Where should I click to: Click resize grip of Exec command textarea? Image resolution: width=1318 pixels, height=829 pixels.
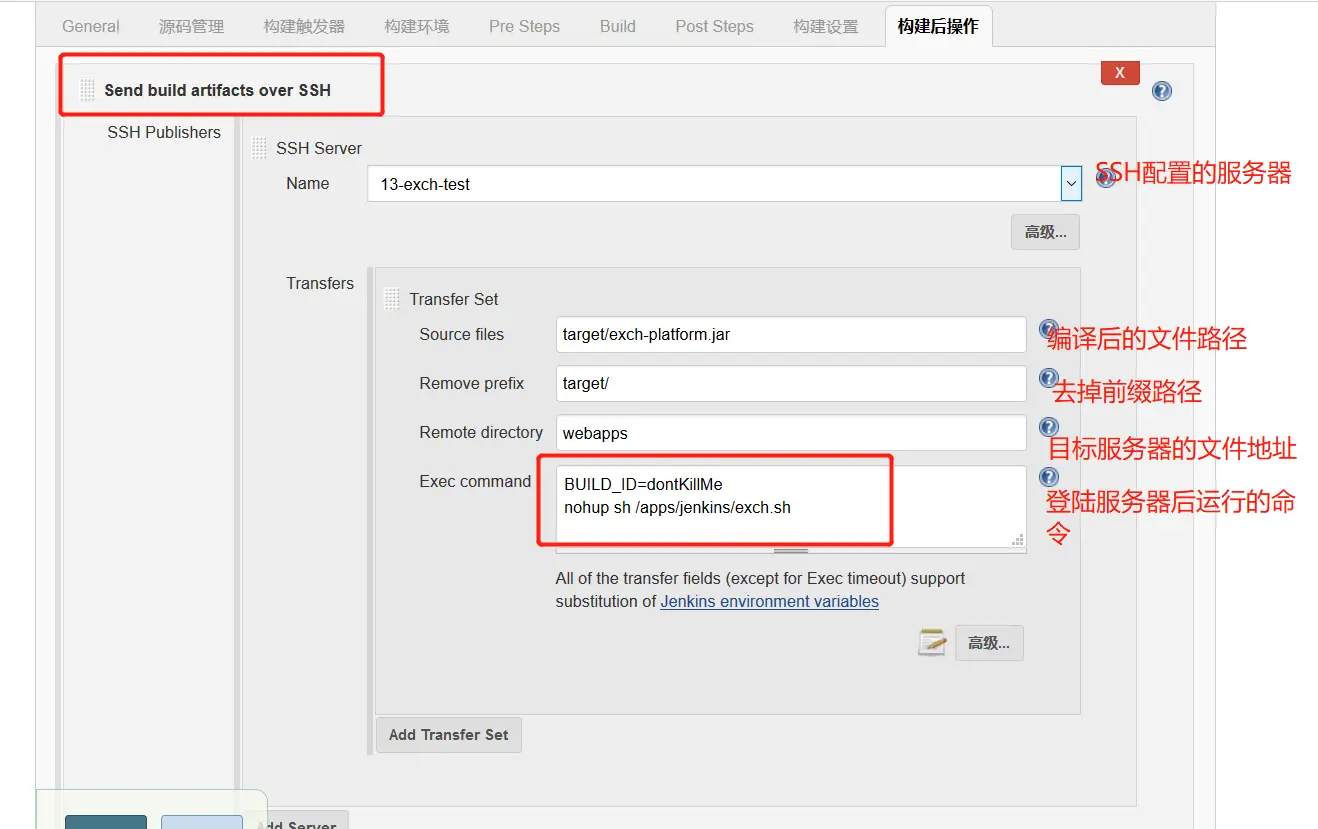[1018, 539]
